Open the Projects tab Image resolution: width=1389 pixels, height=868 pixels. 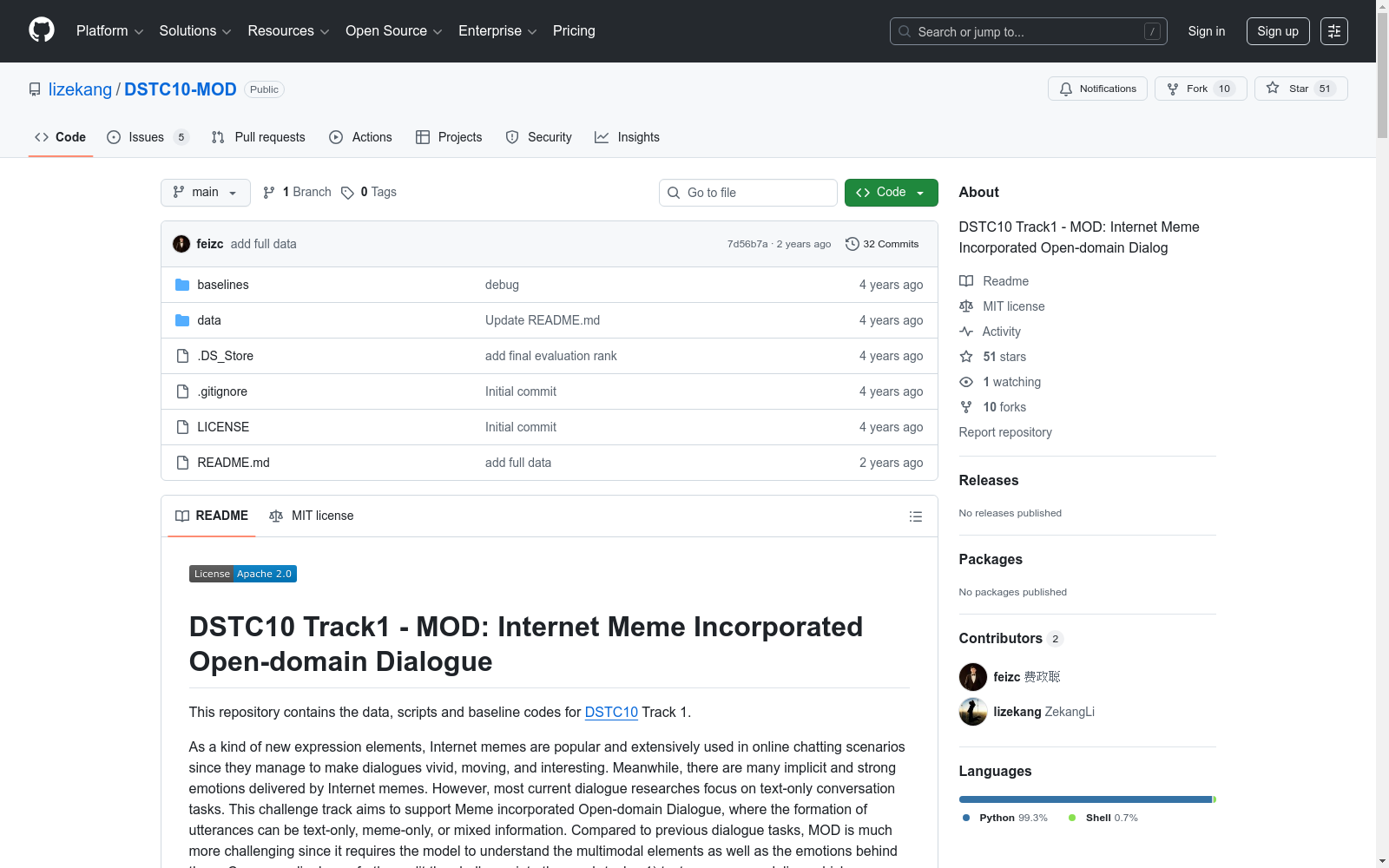coord(449,137)
